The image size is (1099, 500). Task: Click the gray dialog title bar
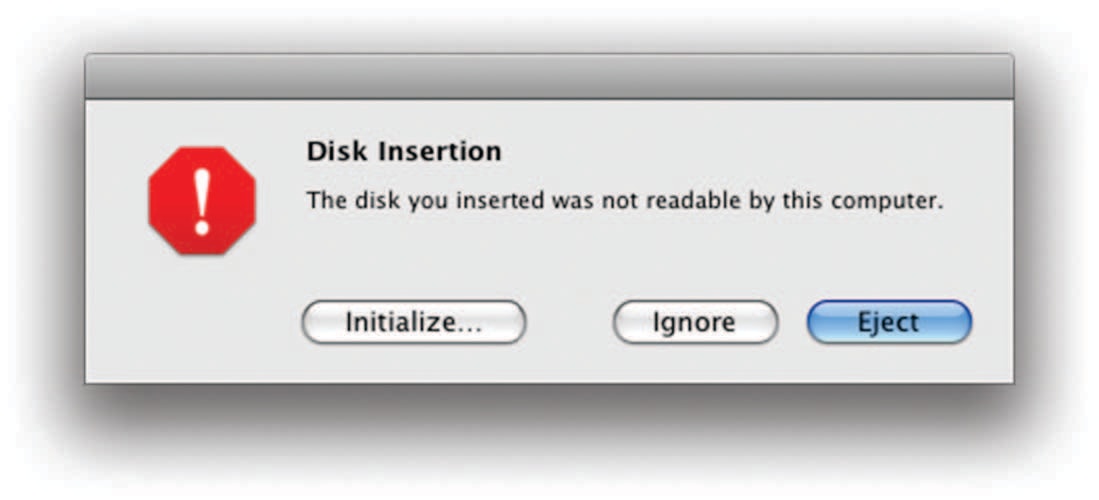pos(549,76)
